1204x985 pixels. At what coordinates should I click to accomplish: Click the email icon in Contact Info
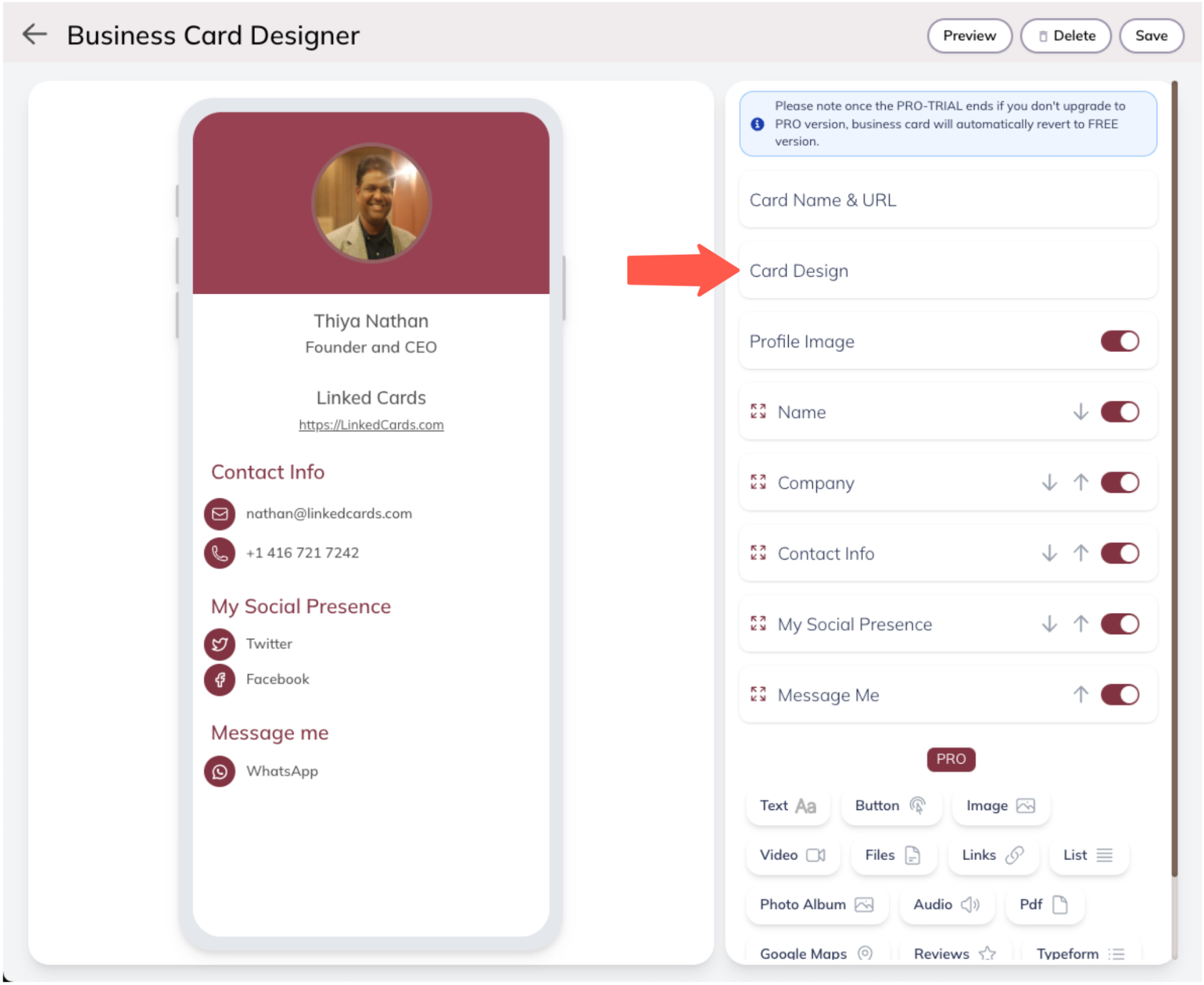click(219, 514)
